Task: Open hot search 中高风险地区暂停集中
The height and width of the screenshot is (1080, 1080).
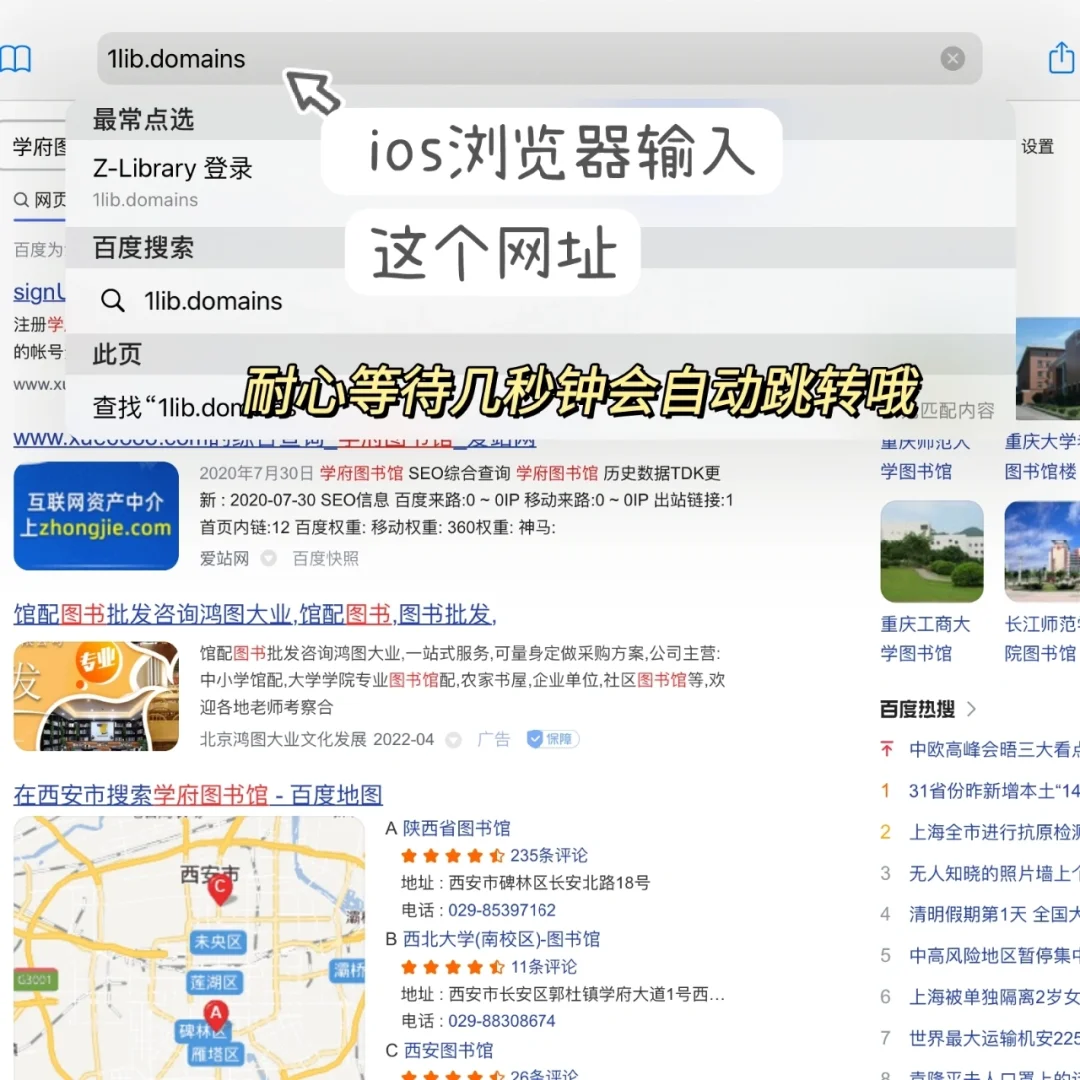Action: (994, 955)
